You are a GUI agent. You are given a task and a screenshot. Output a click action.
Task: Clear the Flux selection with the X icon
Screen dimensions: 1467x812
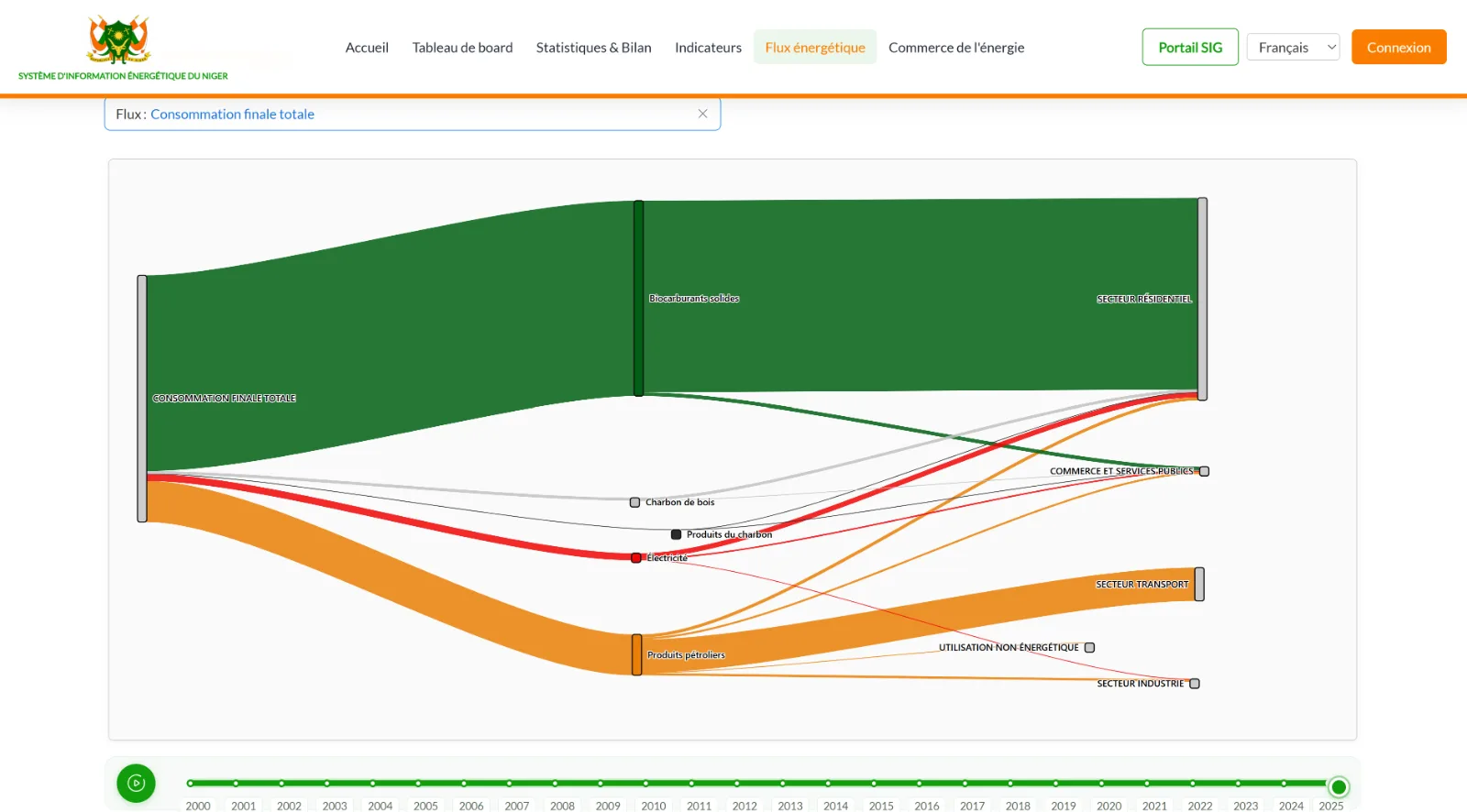[702, 114]
